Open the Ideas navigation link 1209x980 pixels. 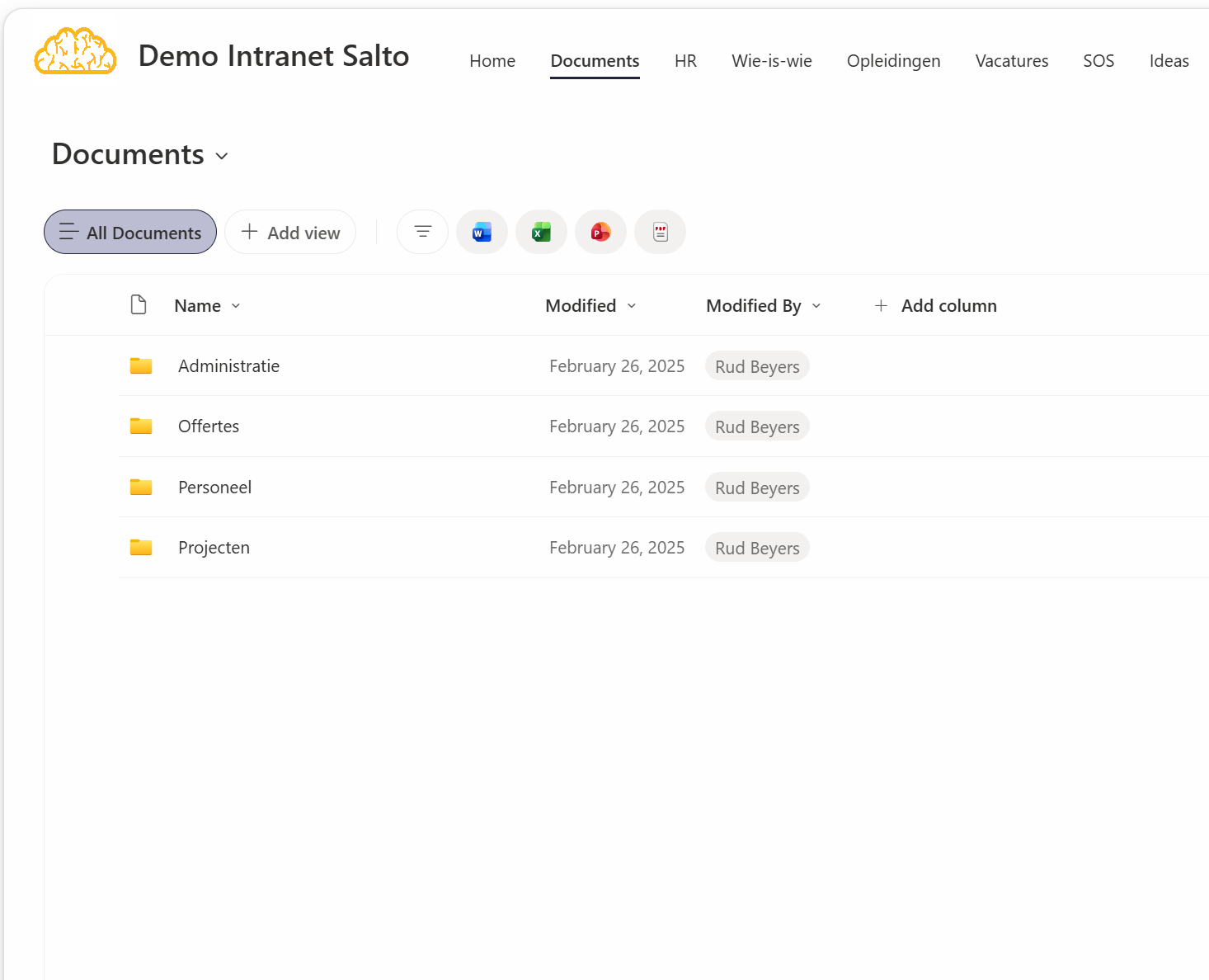1169,61
